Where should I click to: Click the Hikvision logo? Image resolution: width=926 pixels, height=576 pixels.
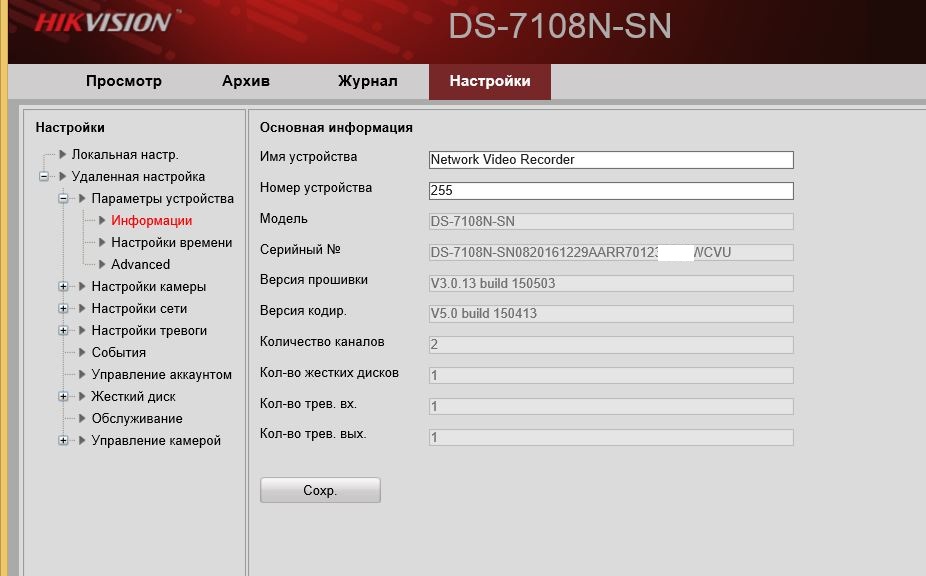[x=103, y=22]
